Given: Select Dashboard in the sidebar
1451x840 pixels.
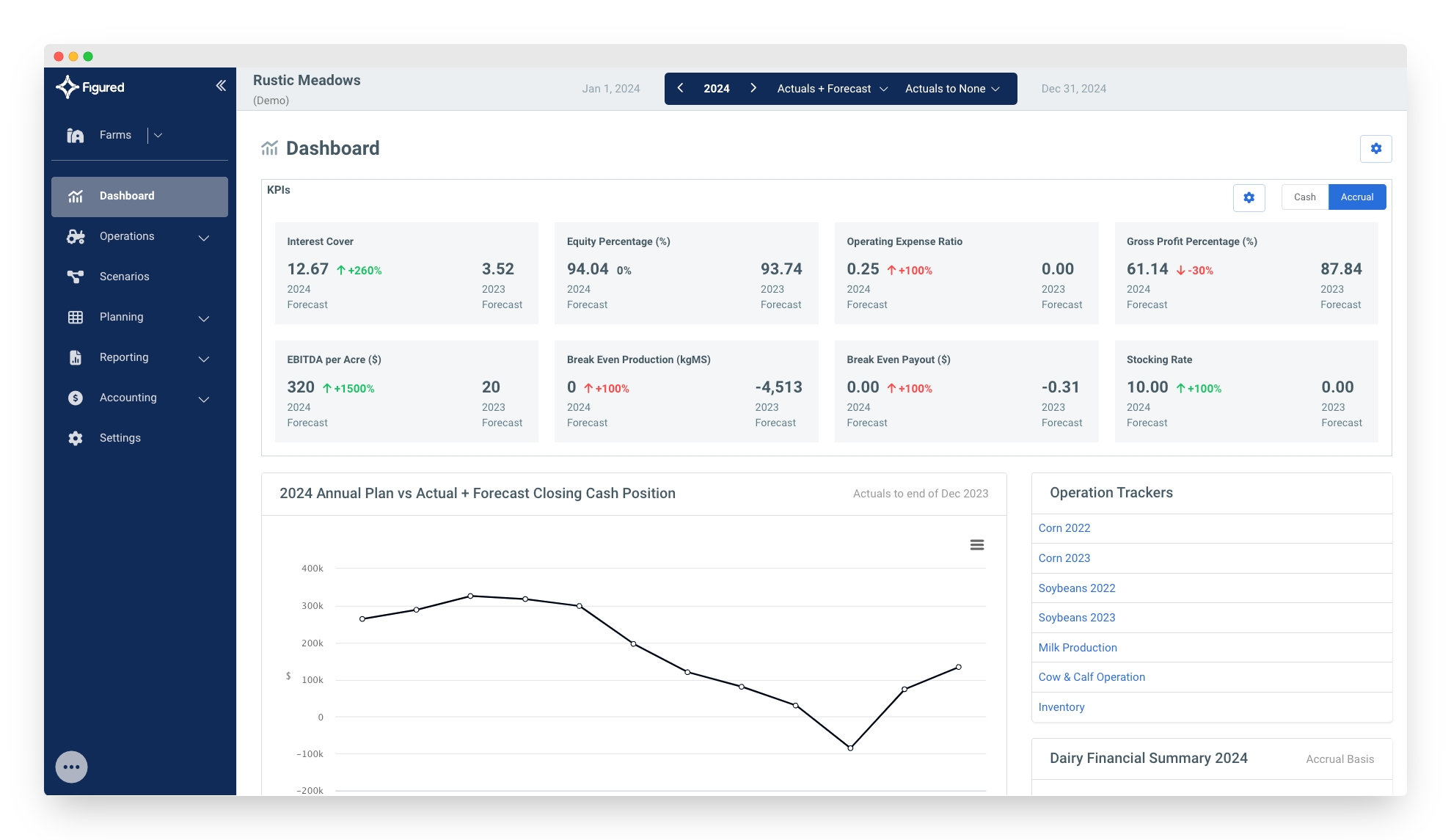Looking at the screenshot, I should pos(126,196).
